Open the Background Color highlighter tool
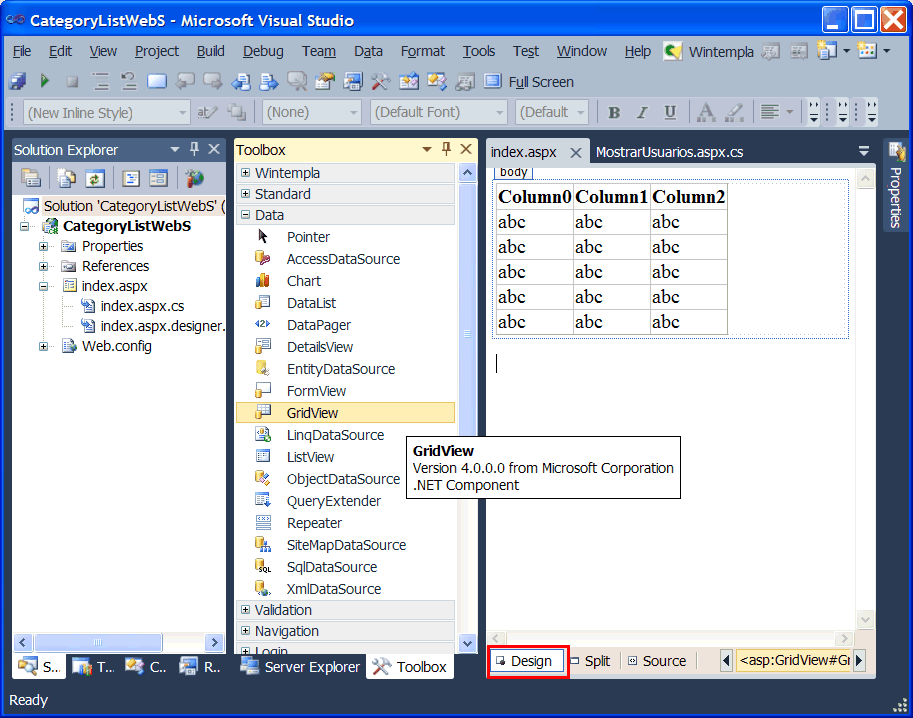The image size is (913, 718). 734,112
